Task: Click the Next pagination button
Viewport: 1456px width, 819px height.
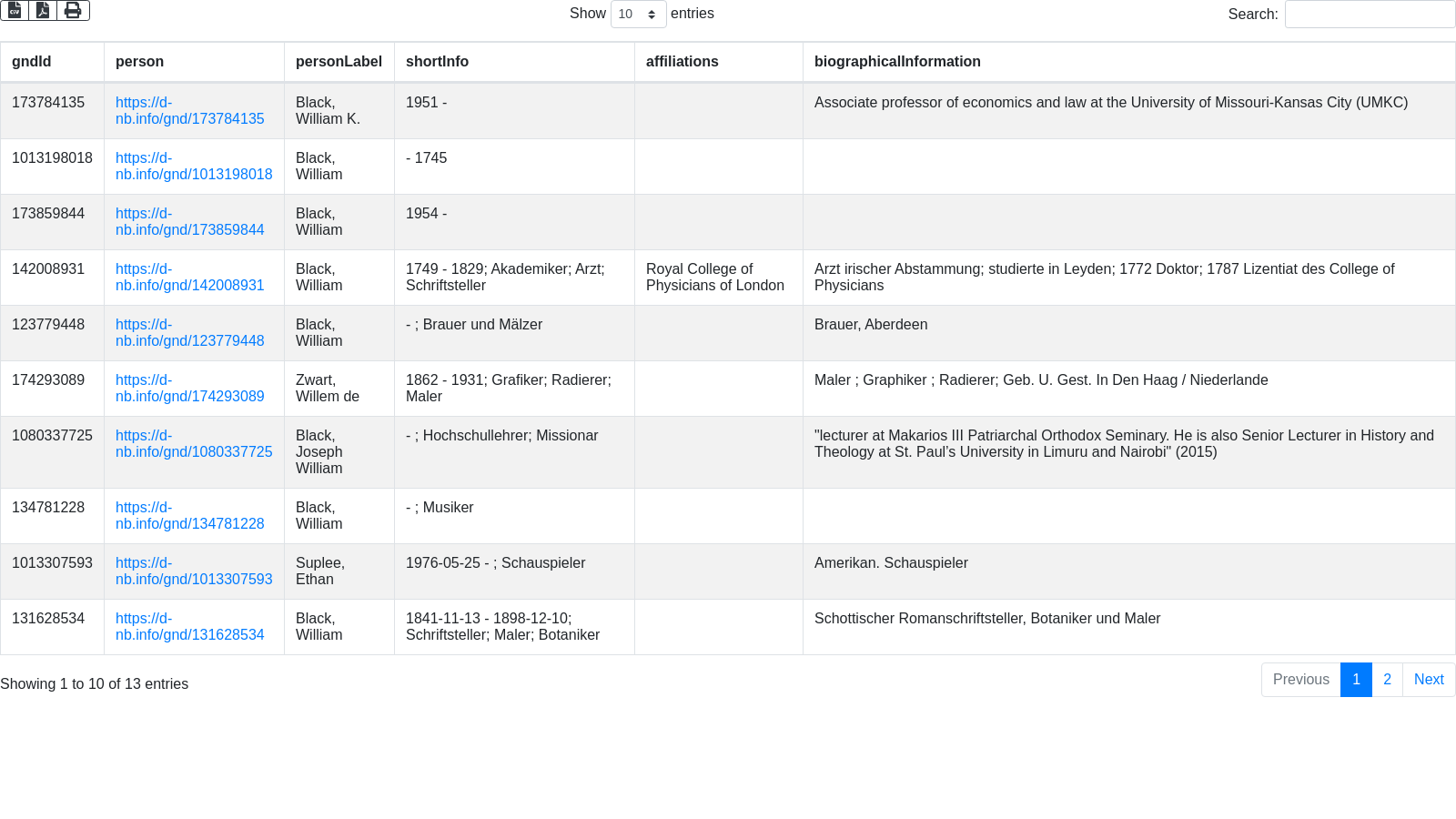Action: [x=1429, y=680]
